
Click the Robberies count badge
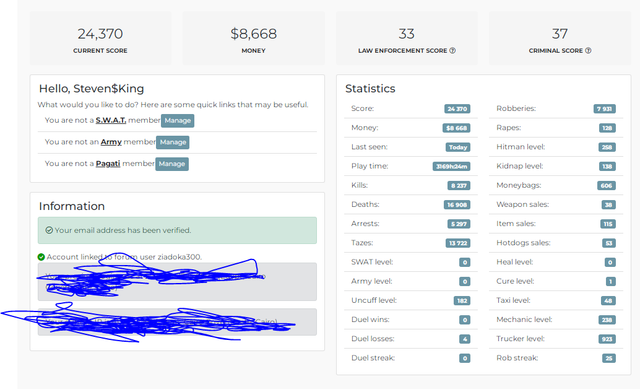(604, 109)
